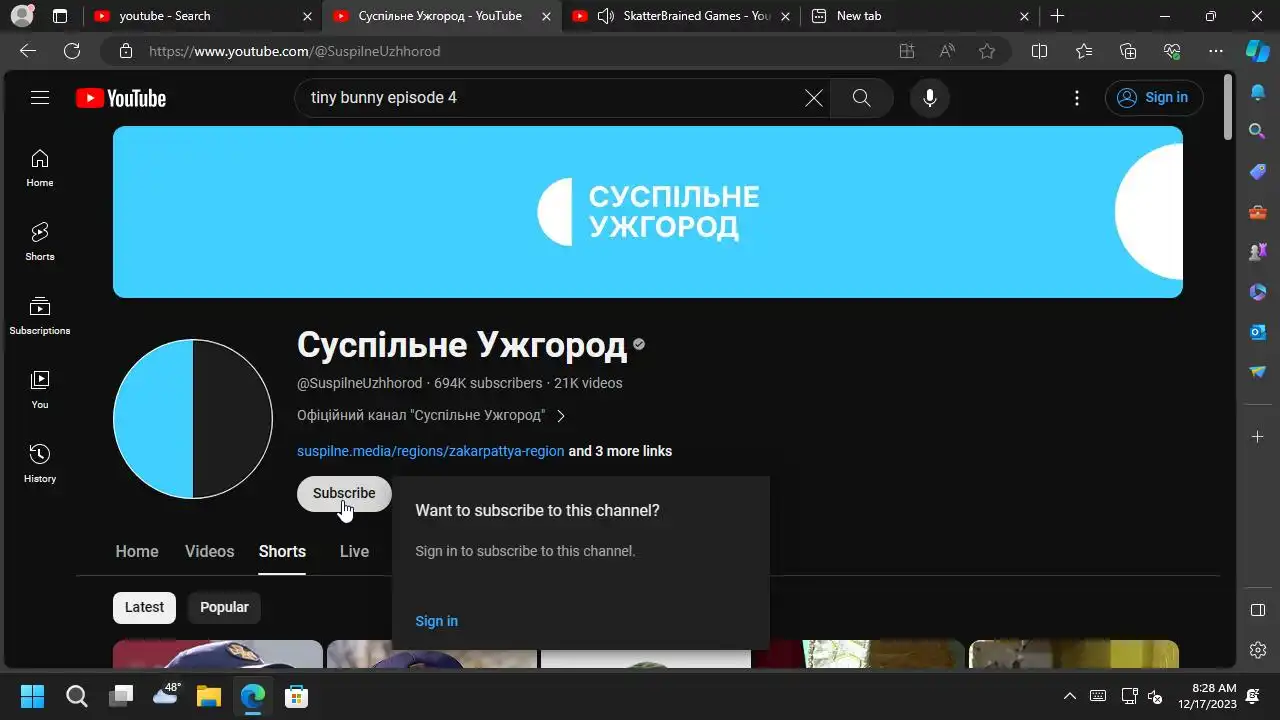The width and height of the screenshot is (1280, 720).
Task: Open Microsoft Store from taskbar
Action: click(x=296, y=696)
